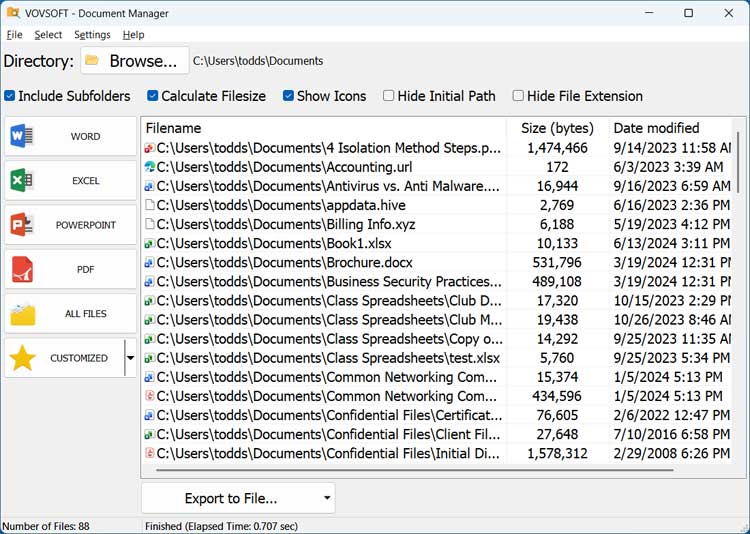Sort by Size (bytes) column header

click(557, 128)
